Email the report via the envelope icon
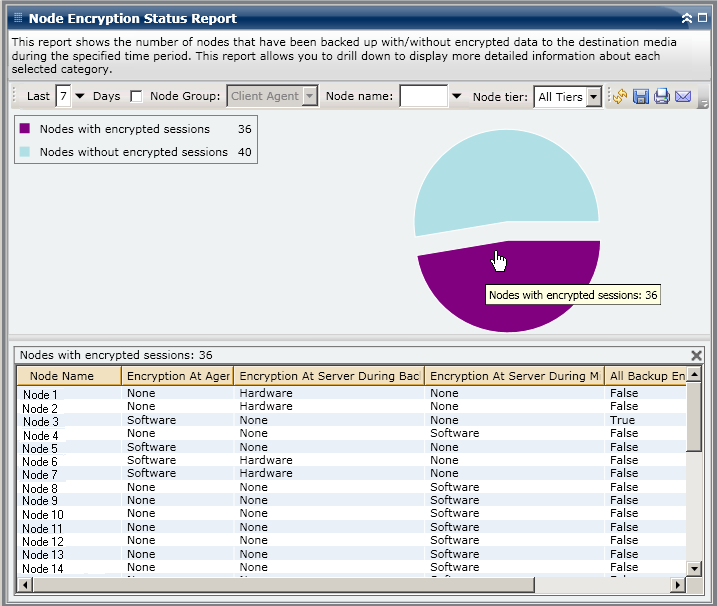The image size is (717, 606). [x=683, y=97]
